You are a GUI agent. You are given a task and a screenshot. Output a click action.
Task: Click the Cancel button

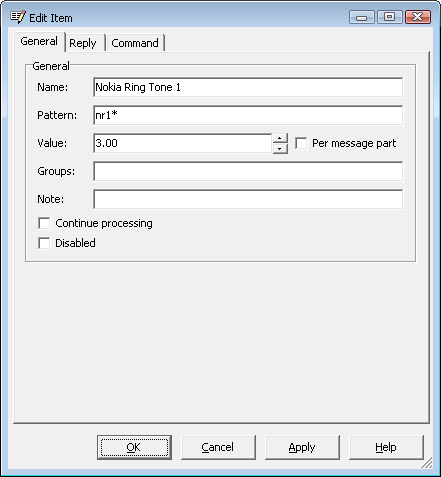(218, 447)
